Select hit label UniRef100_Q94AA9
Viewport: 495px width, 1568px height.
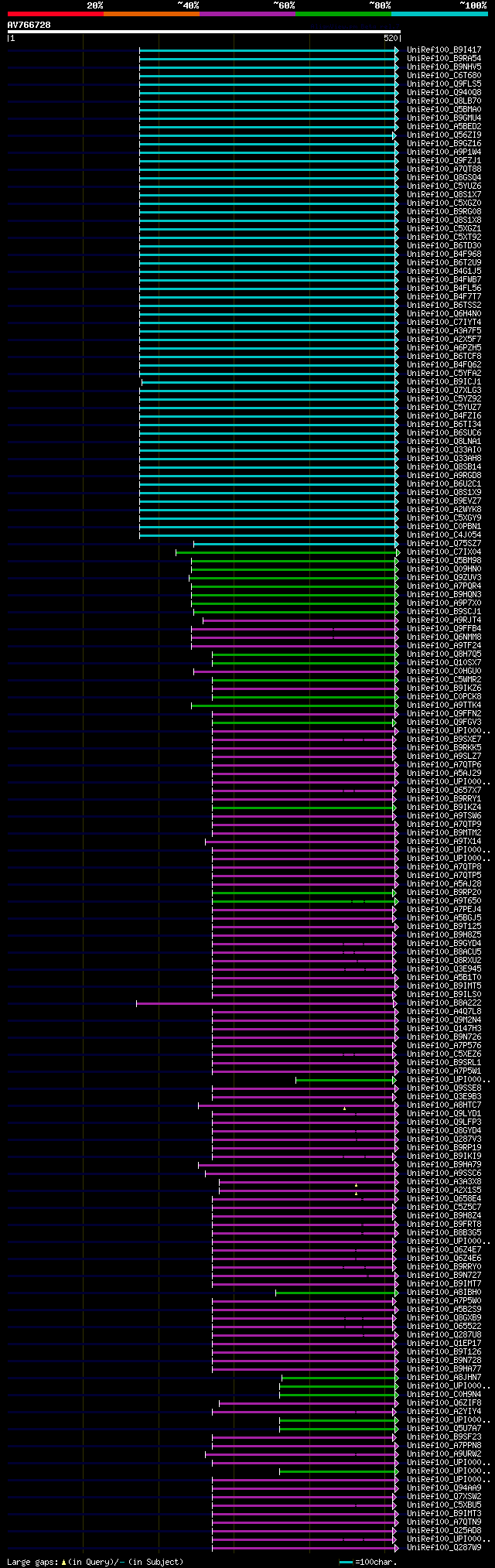click(444, 1488)
